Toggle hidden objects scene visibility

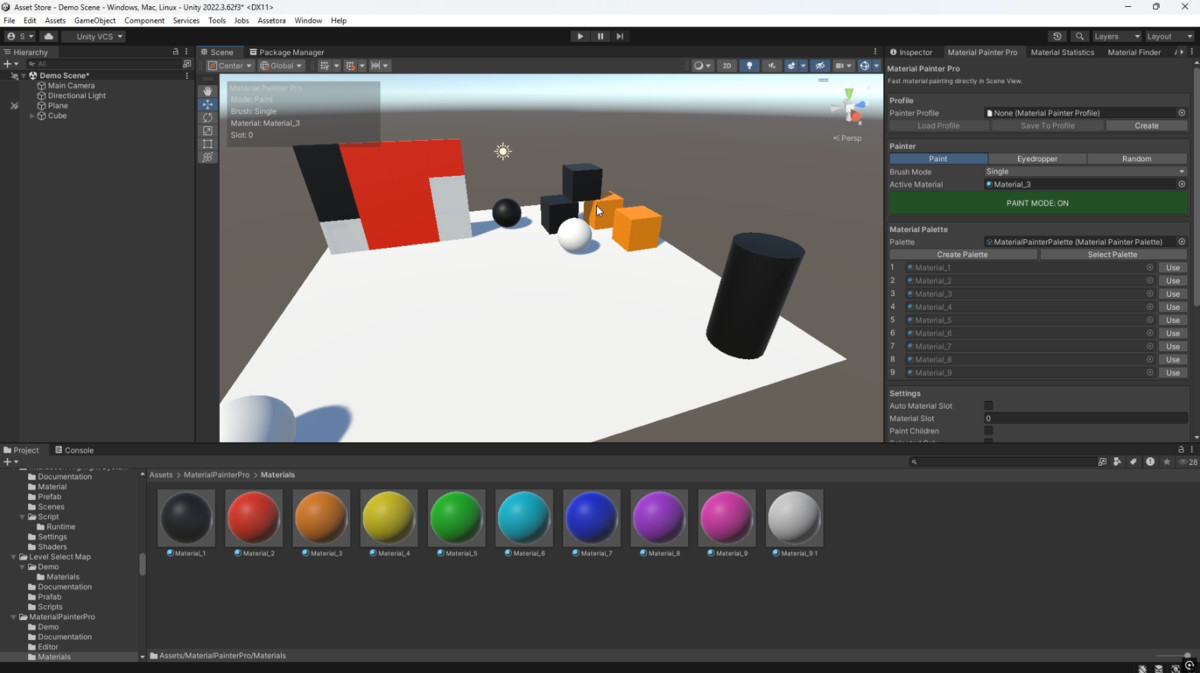pyautogui.click(x=820, y=66)
